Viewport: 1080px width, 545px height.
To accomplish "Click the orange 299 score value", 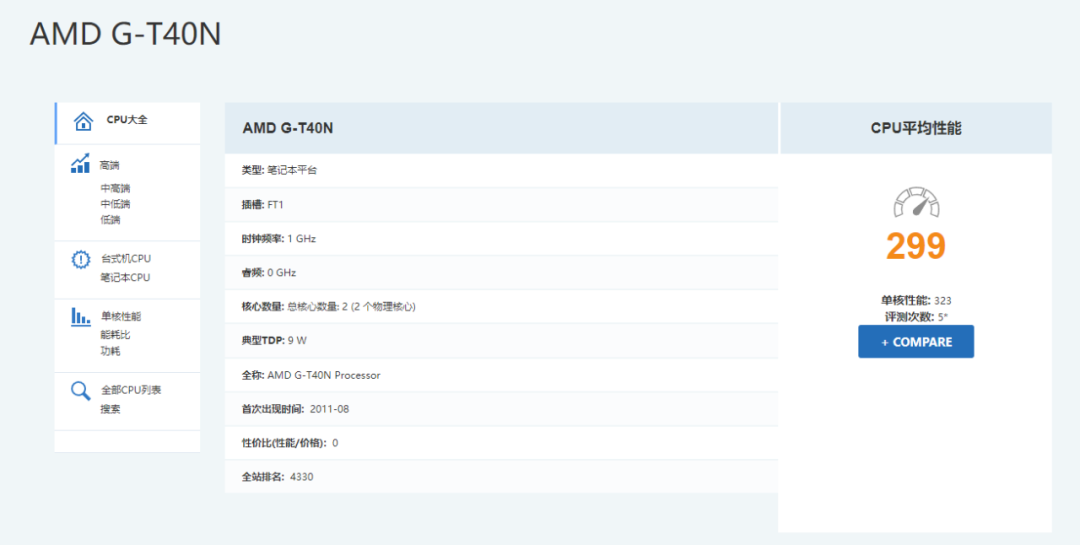I will tap(916, 246).
